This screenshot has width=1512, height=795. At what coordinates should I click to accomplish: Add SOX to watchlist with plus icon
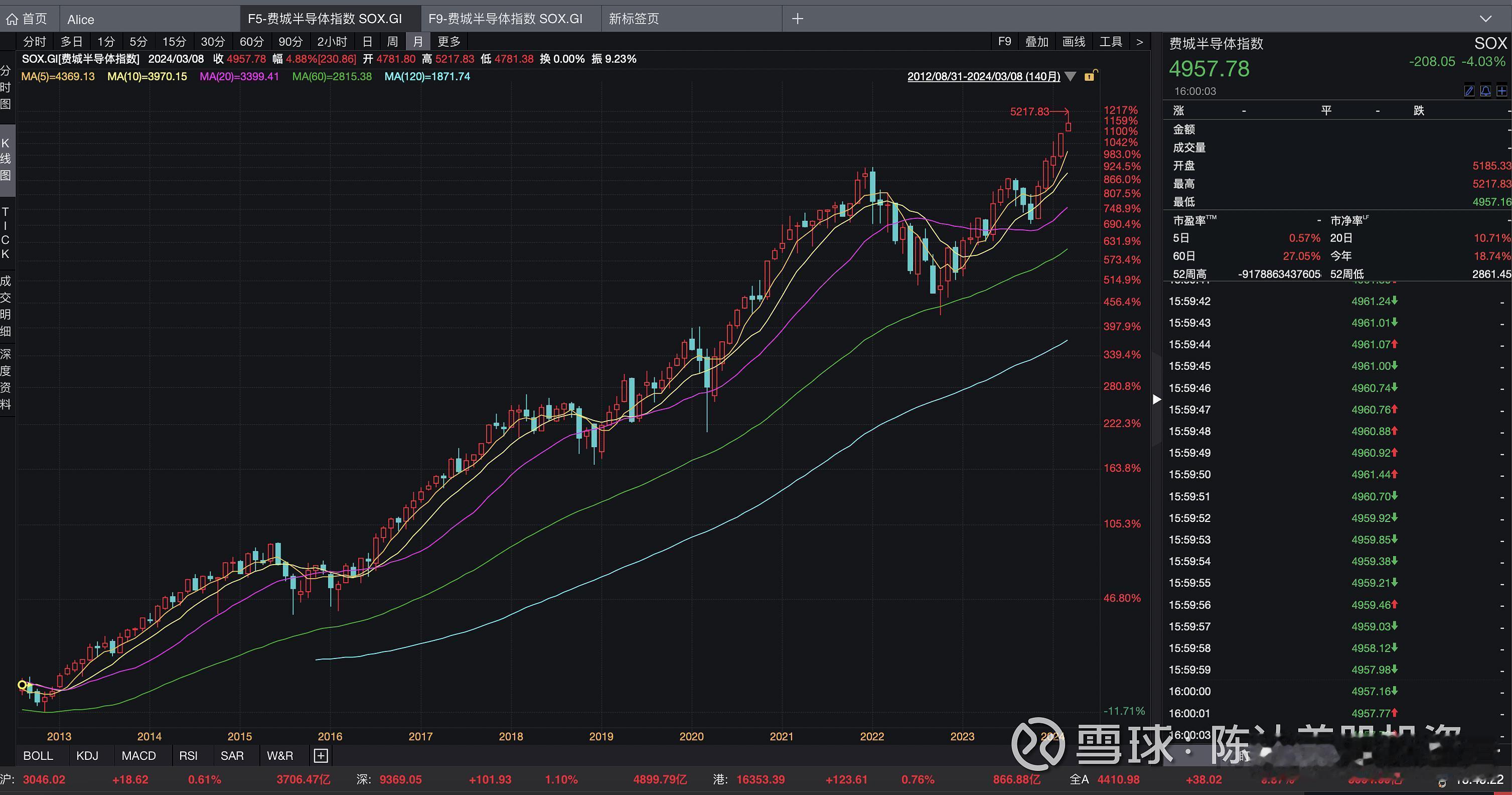click(x=1501, y=91)
